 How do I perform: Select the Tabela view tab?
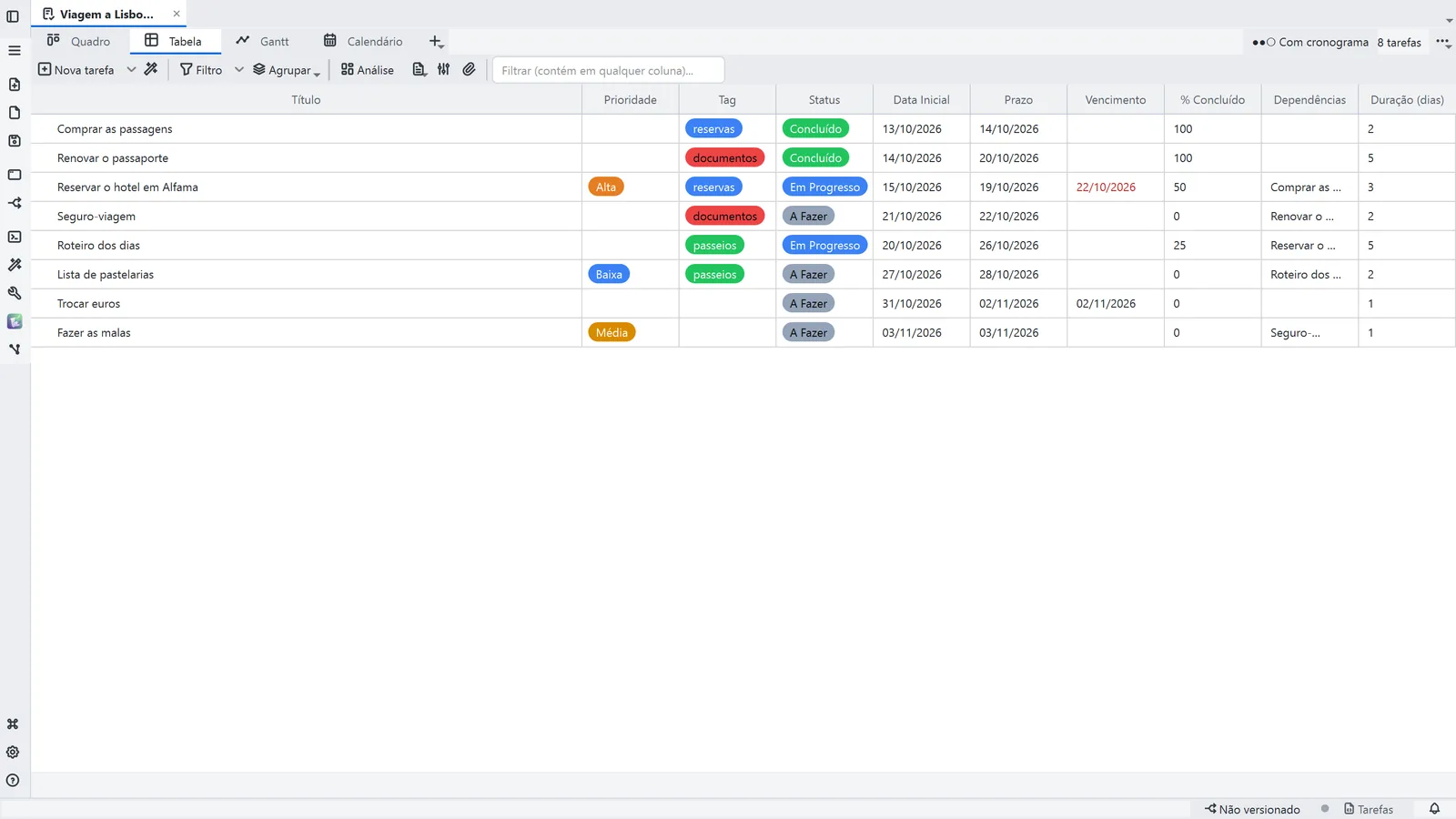[x=174, y=41]
